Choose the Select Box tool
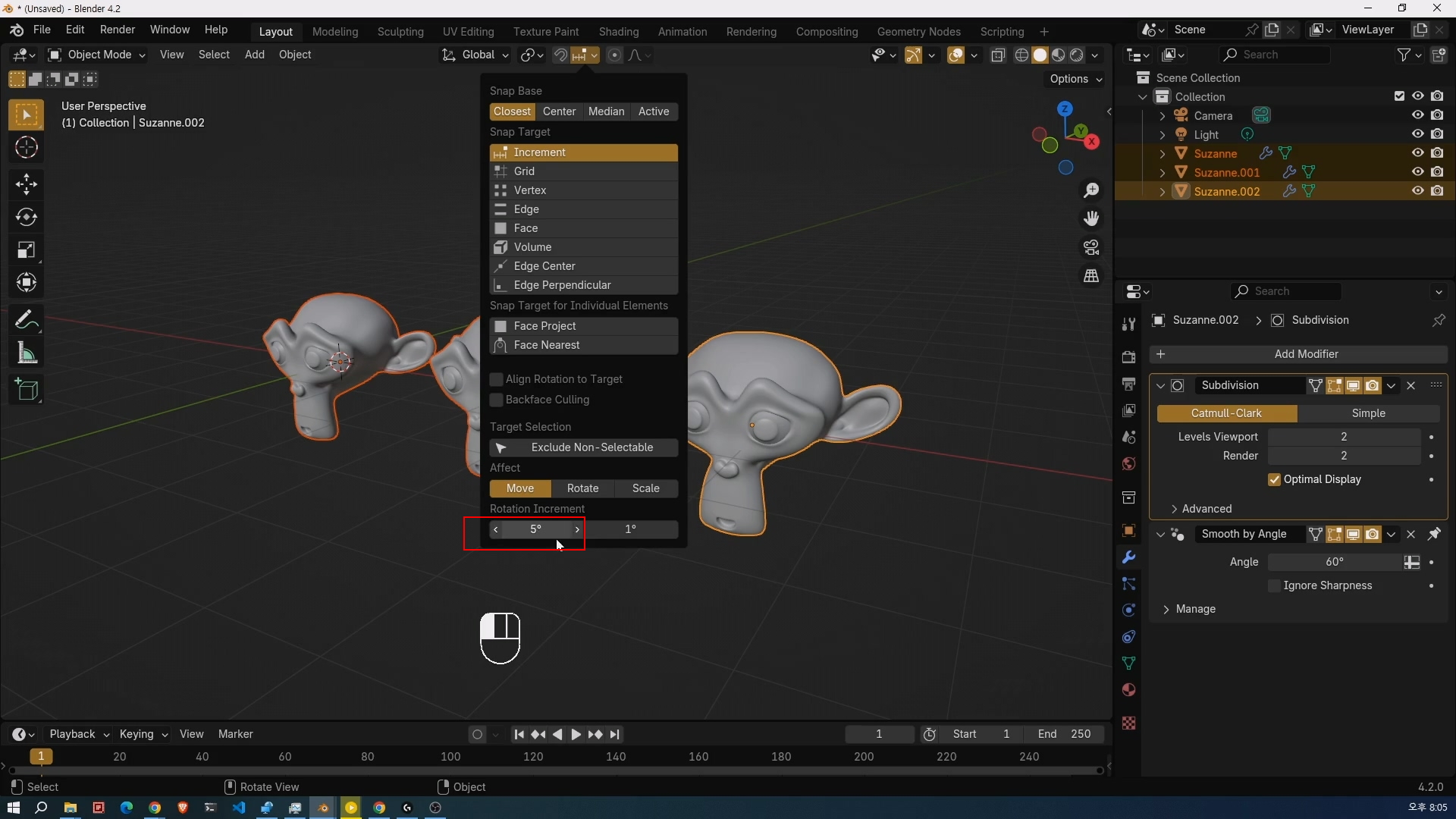The width and height of the screenshot is (1456, 819). click(x=27, y=115)
